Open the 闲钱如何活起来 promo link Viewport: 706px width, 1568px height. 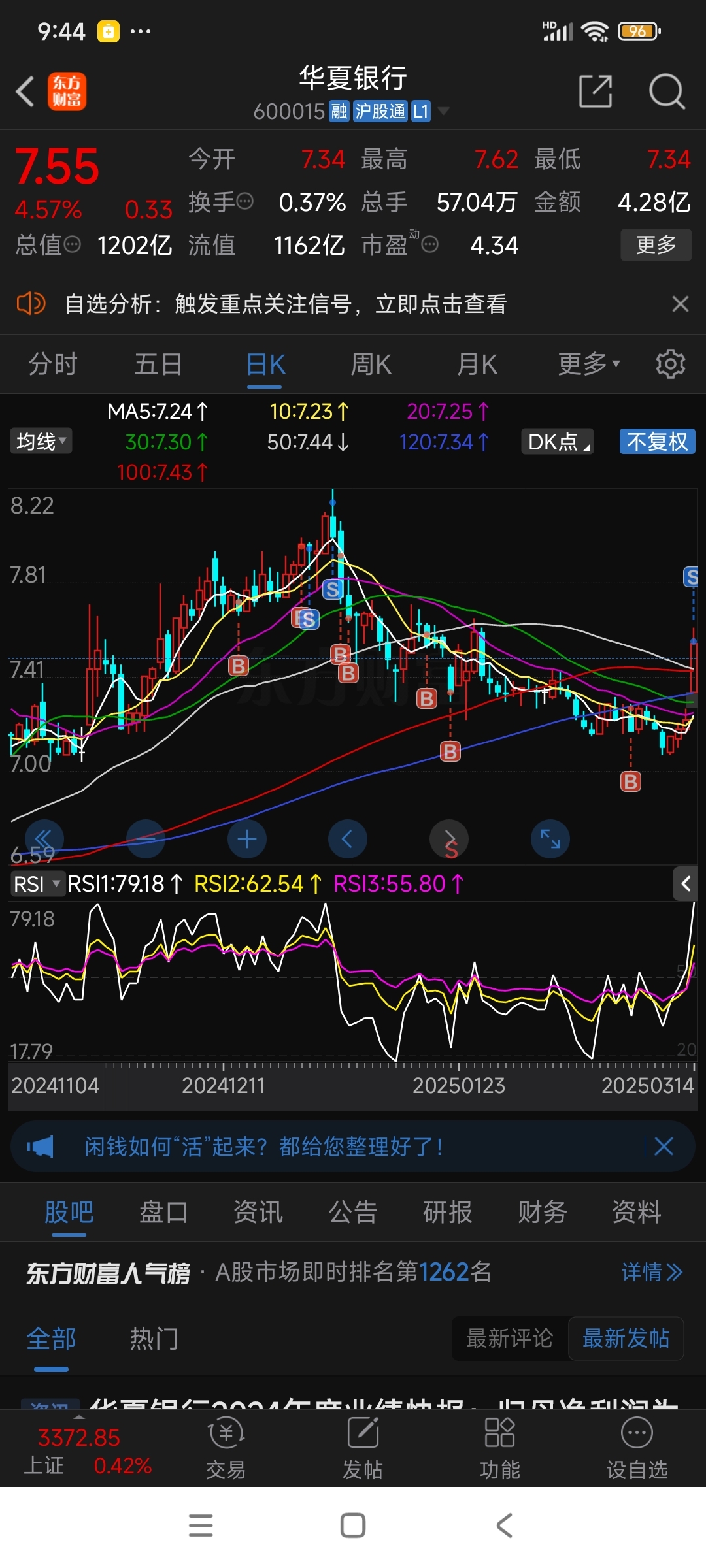(x=263, y=1147)
